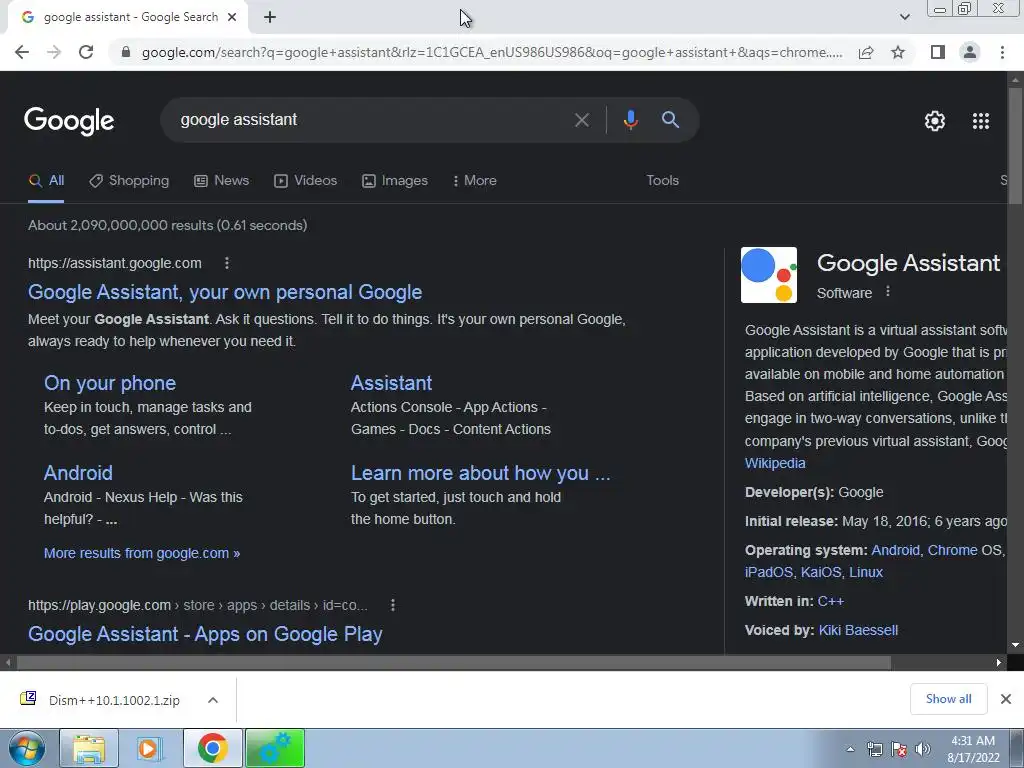
Task: Open Windows Explorer from taskbar
Action: (x=89, y=748)
